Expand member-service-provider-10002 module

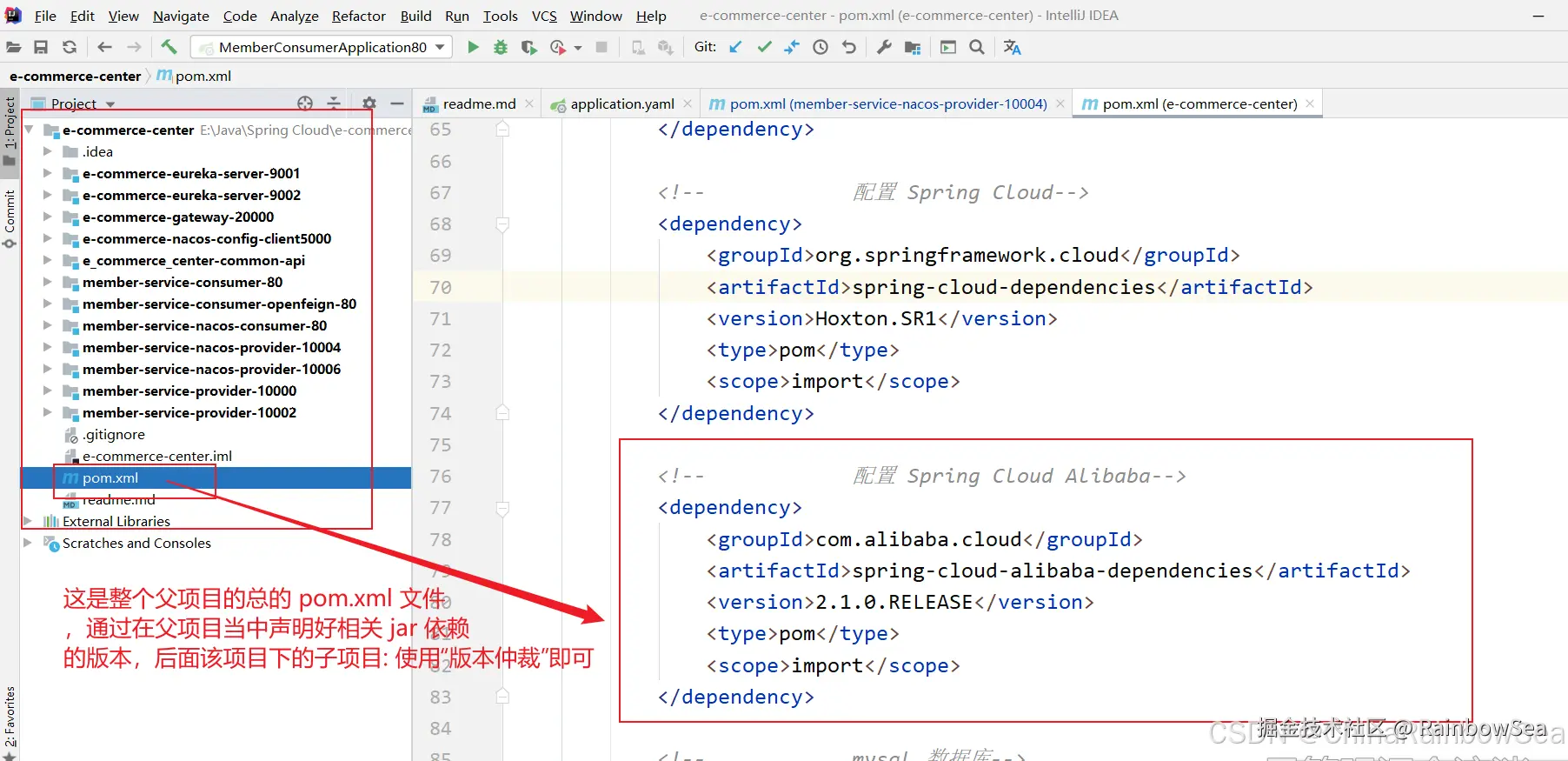pyautogui.click(x=48, y=412)
